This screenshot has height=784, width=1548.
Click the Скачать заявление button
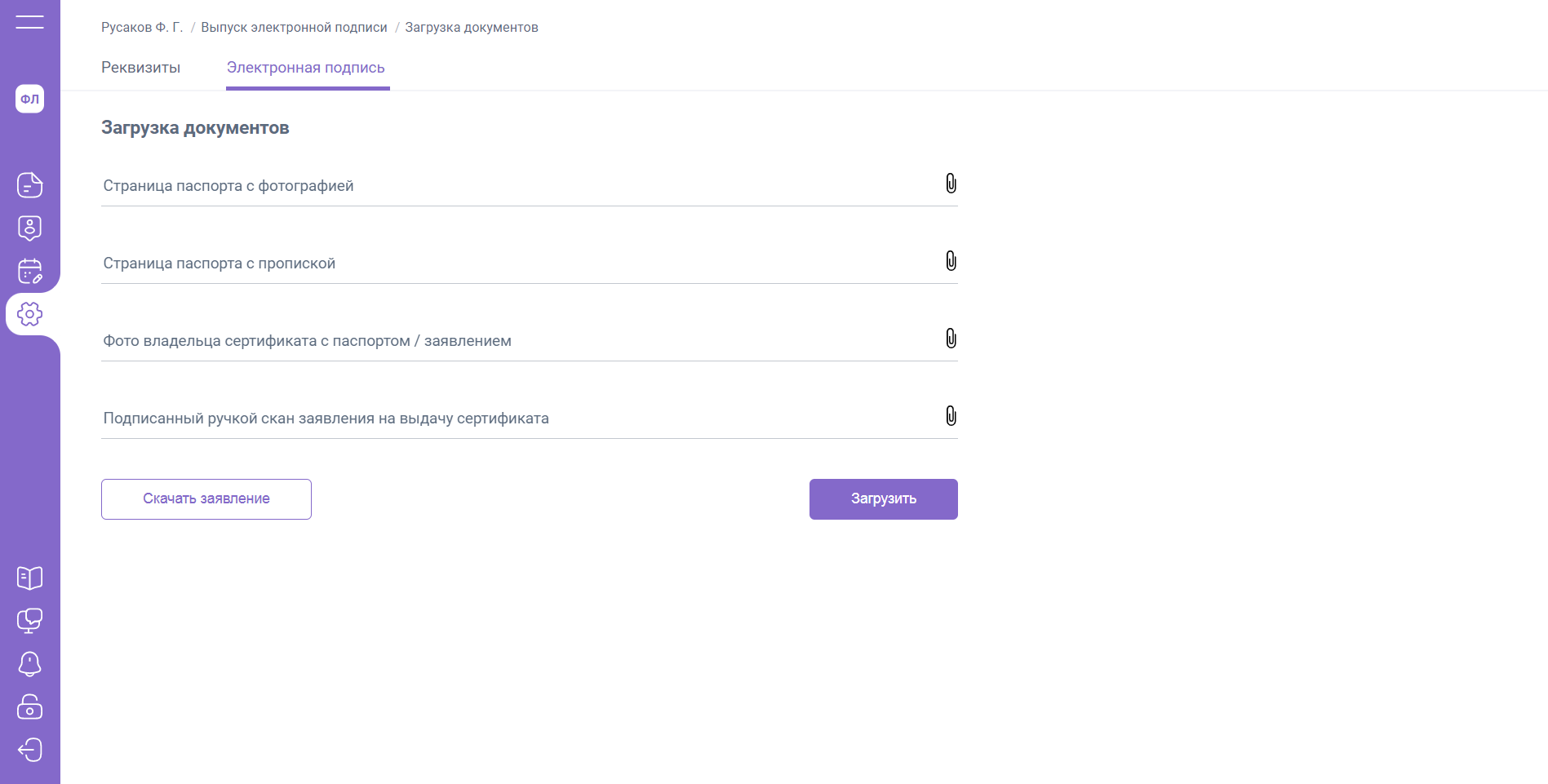click(206, 499)
